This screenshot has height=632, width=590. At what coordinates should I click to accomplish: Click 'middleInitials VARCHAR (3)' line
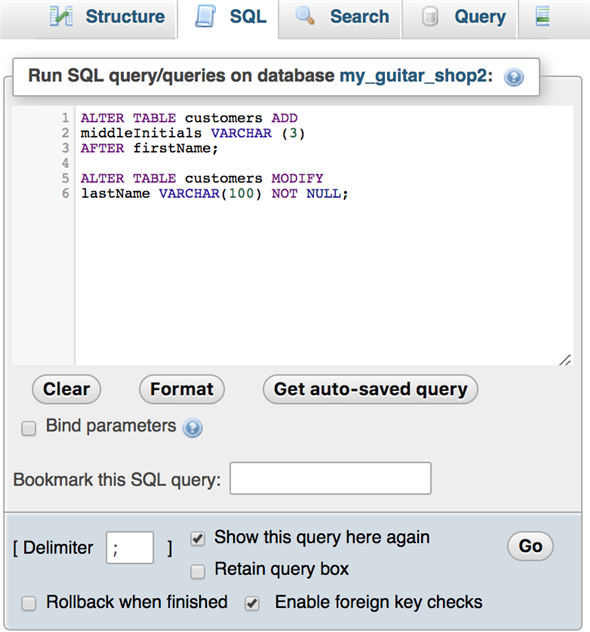click(193, 133)
